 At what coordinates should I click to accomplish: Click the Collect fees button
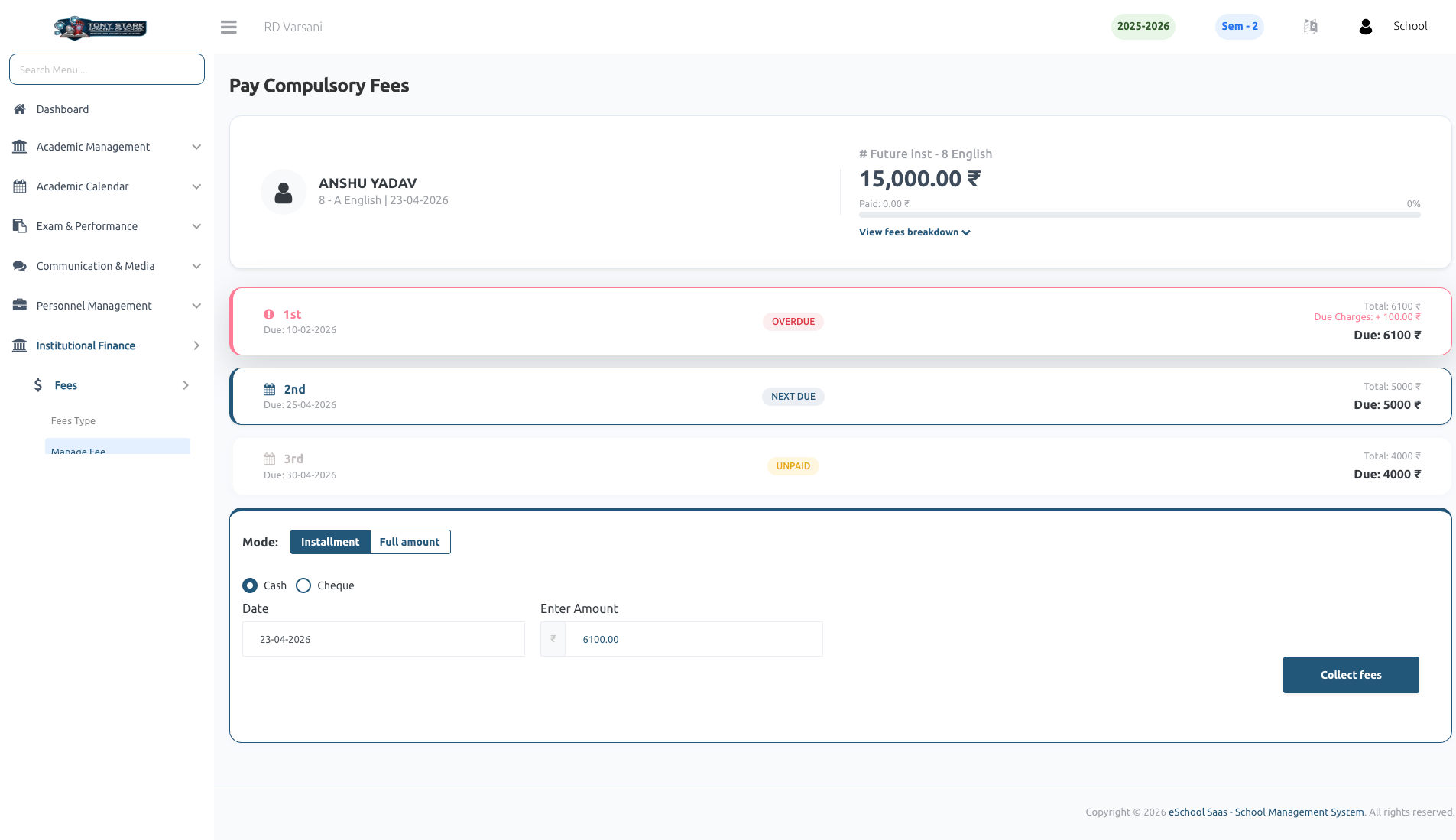coord(1351,675)
